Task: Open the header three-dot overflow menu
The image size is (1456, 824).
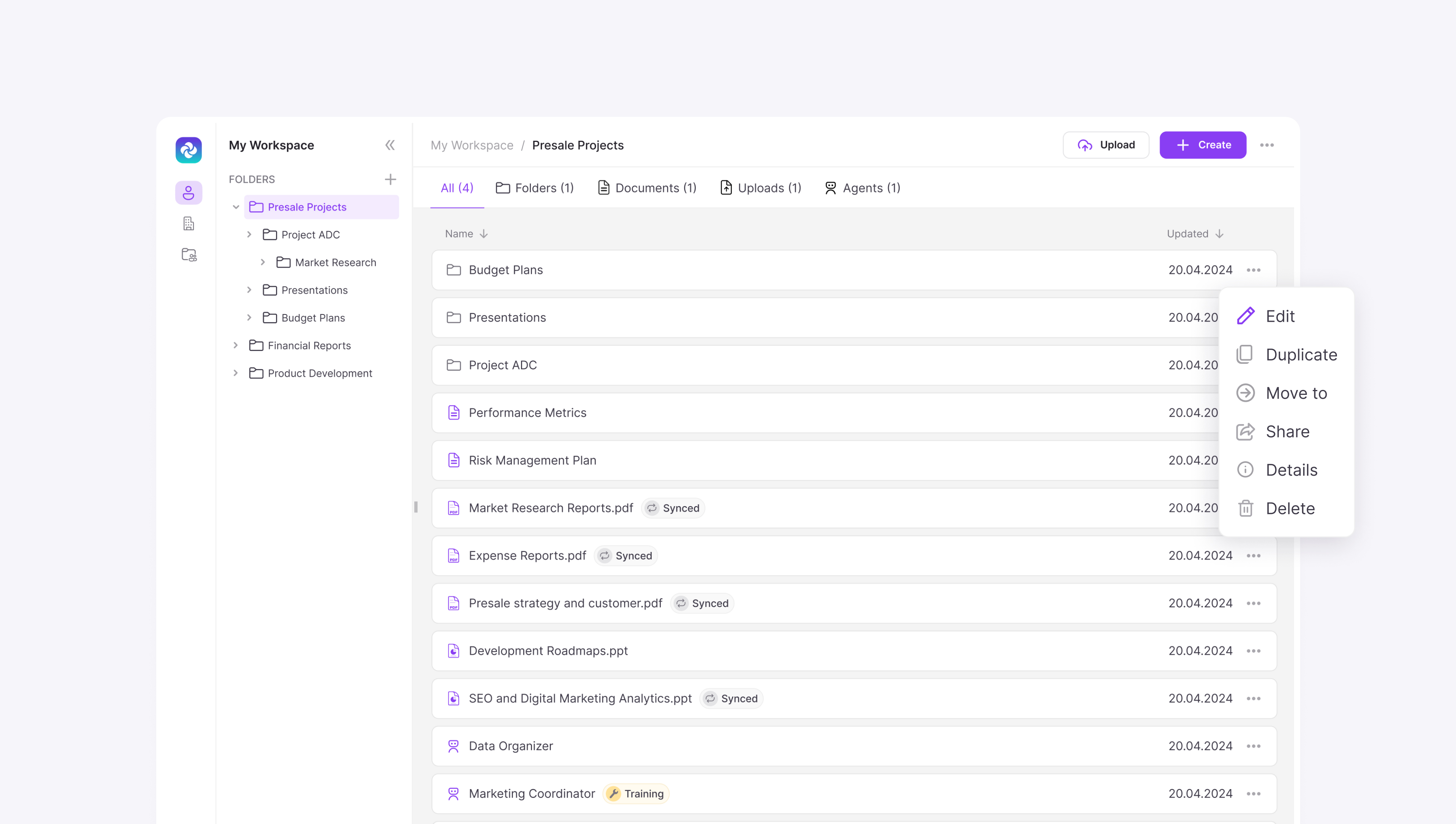Action: tap(1266, 145)
